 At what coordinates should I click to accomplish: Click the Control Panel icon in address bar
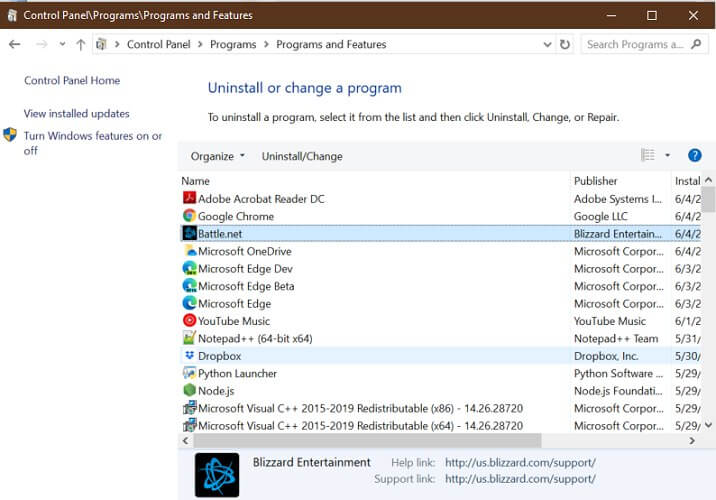101,44
